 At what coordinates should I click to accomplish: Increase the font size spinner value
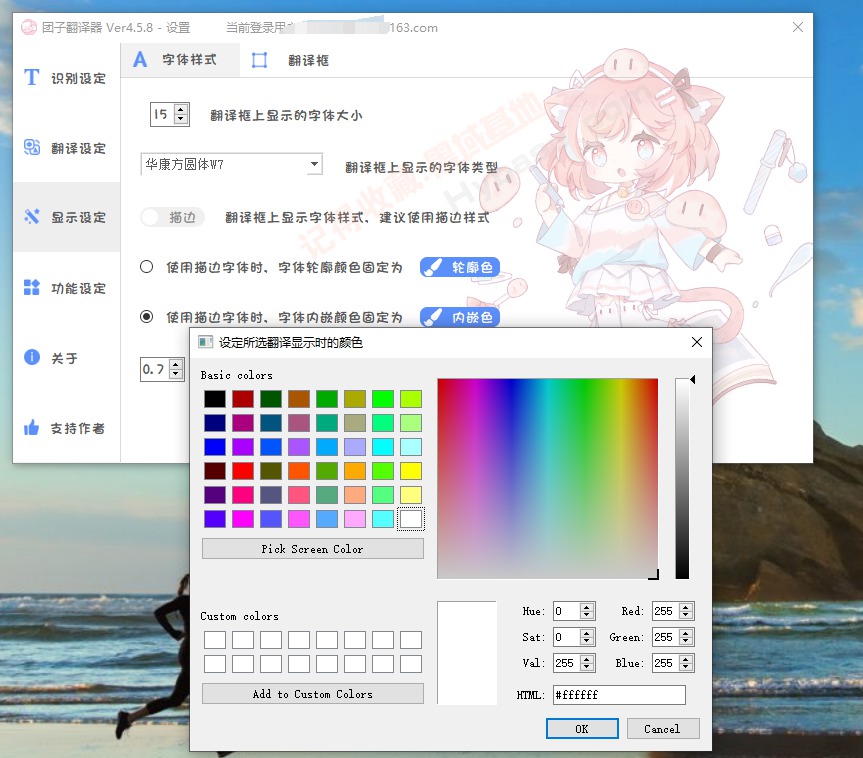181,109
